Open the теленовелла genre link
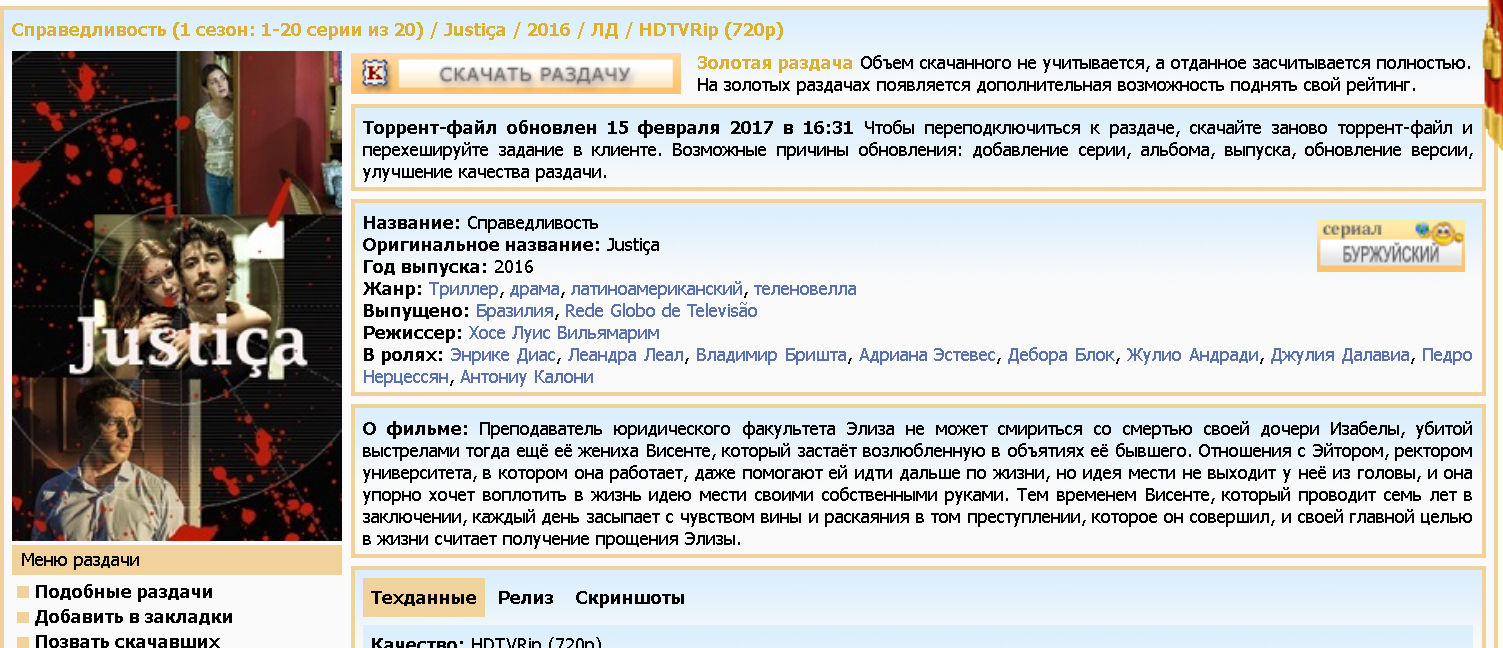The width and height of the screenshot is (1503, 648). [x=805, y=289]
